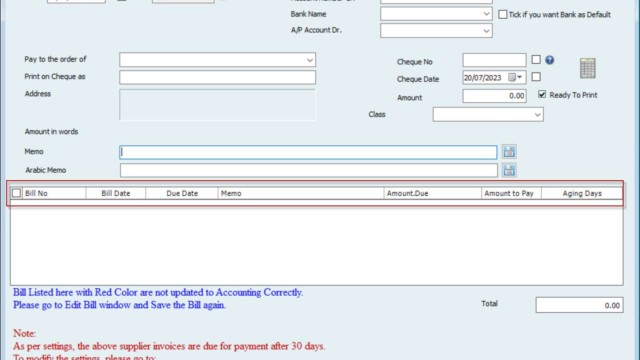
Task: Save Arabic memo using its disk icon
Action: (509, 170)
